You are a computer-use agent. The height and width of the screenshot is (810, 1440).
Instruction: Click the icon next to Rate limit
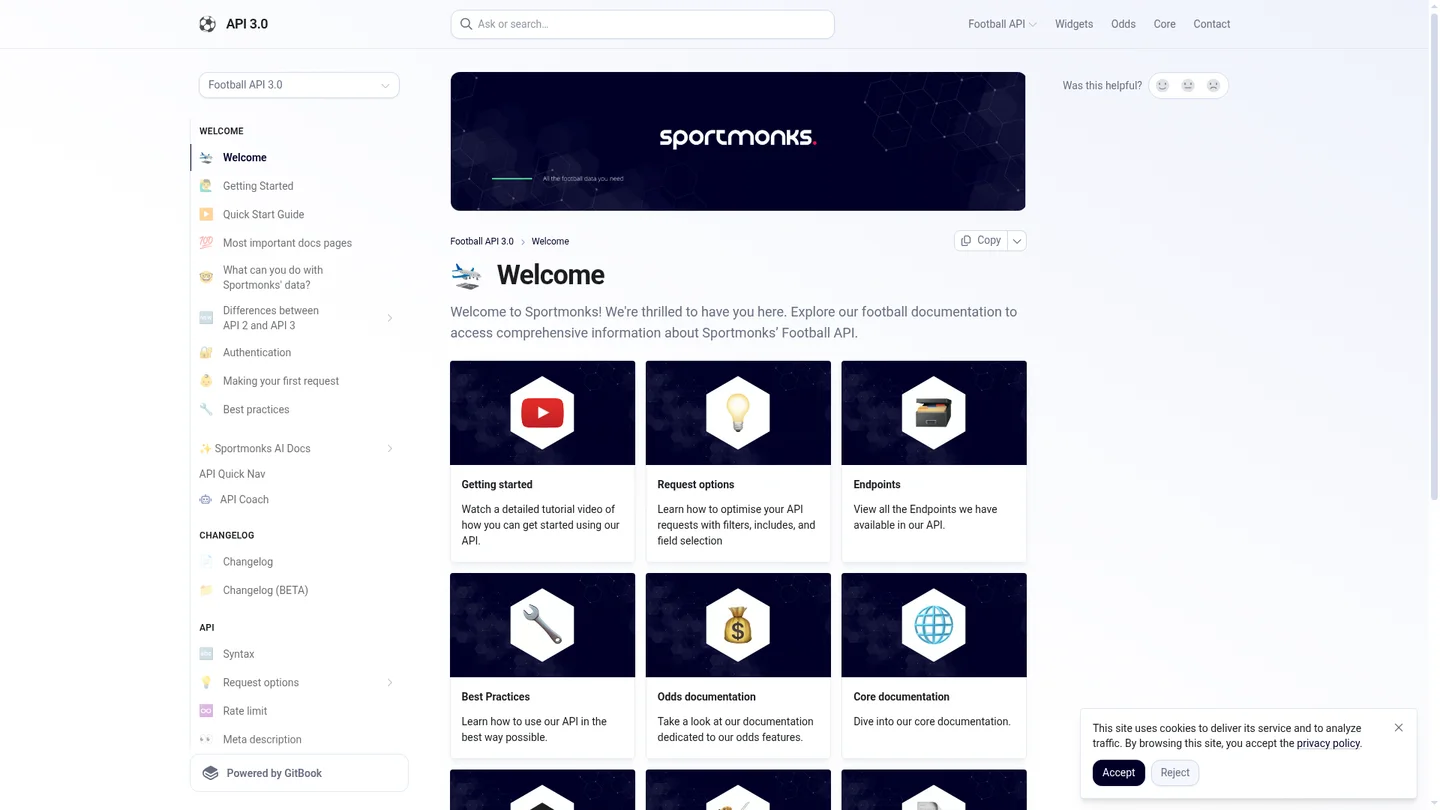coord(206,711)
